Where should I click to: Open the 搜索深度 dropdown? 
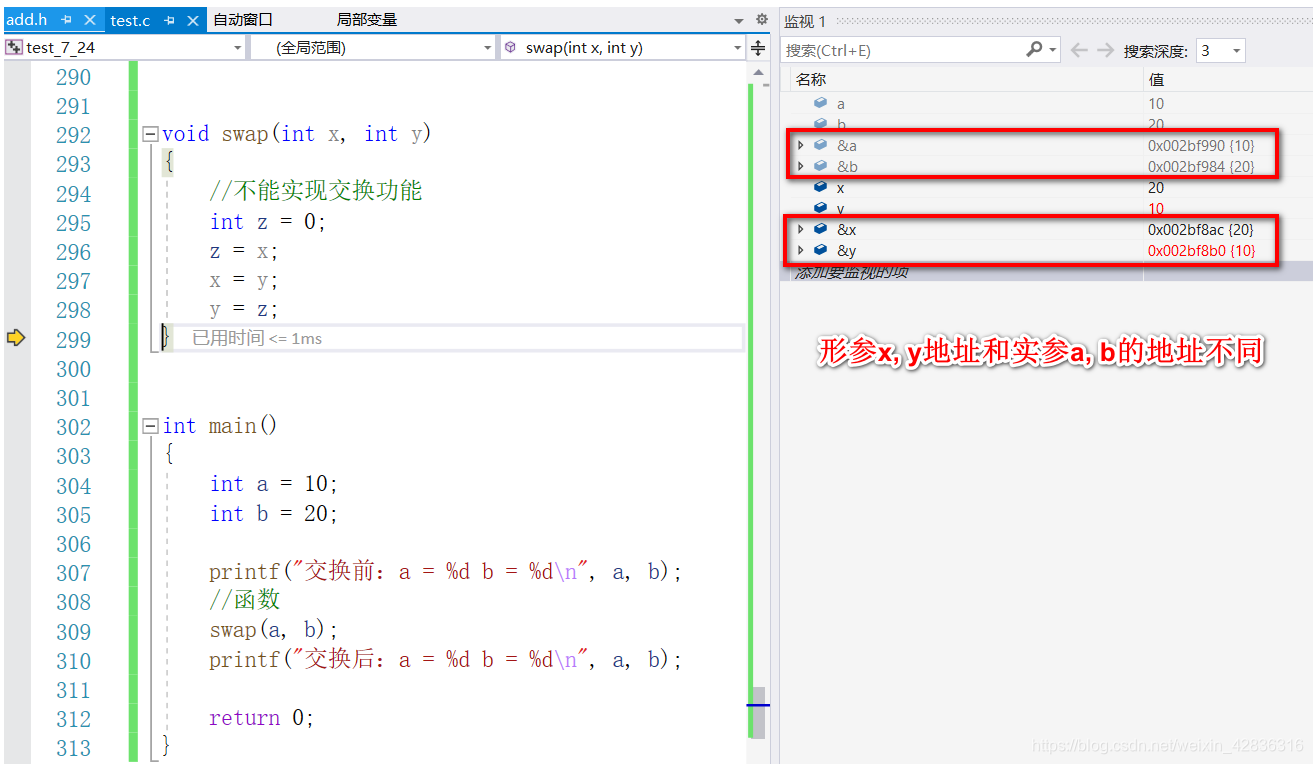(x=1220, y=50)
